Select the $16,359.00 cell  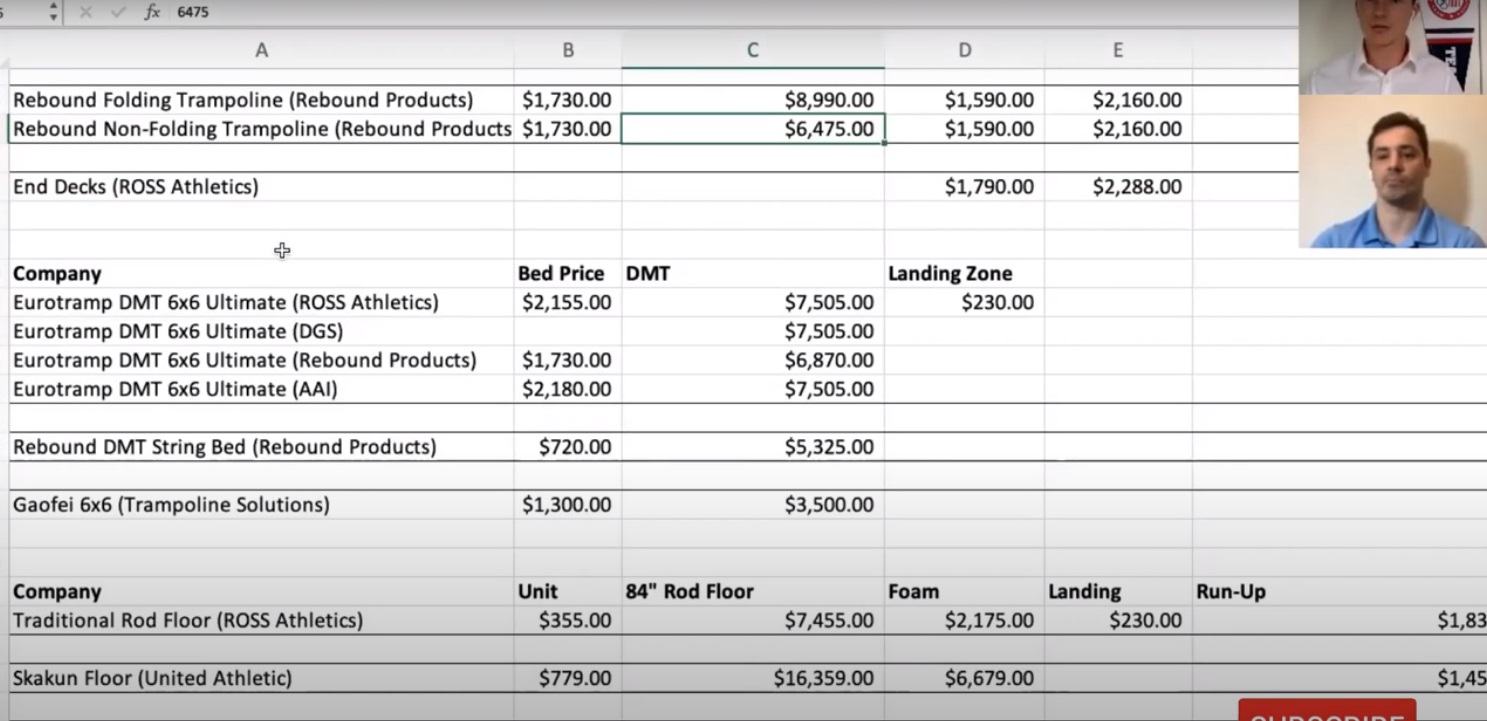(x=753, y=678)
